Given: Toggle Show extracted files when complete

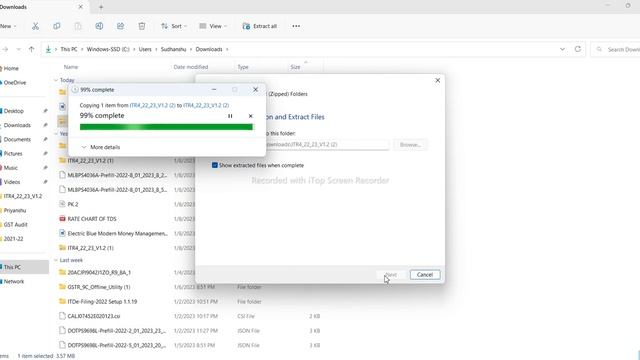Looking at the screenshot, I should tap(215, 165).
